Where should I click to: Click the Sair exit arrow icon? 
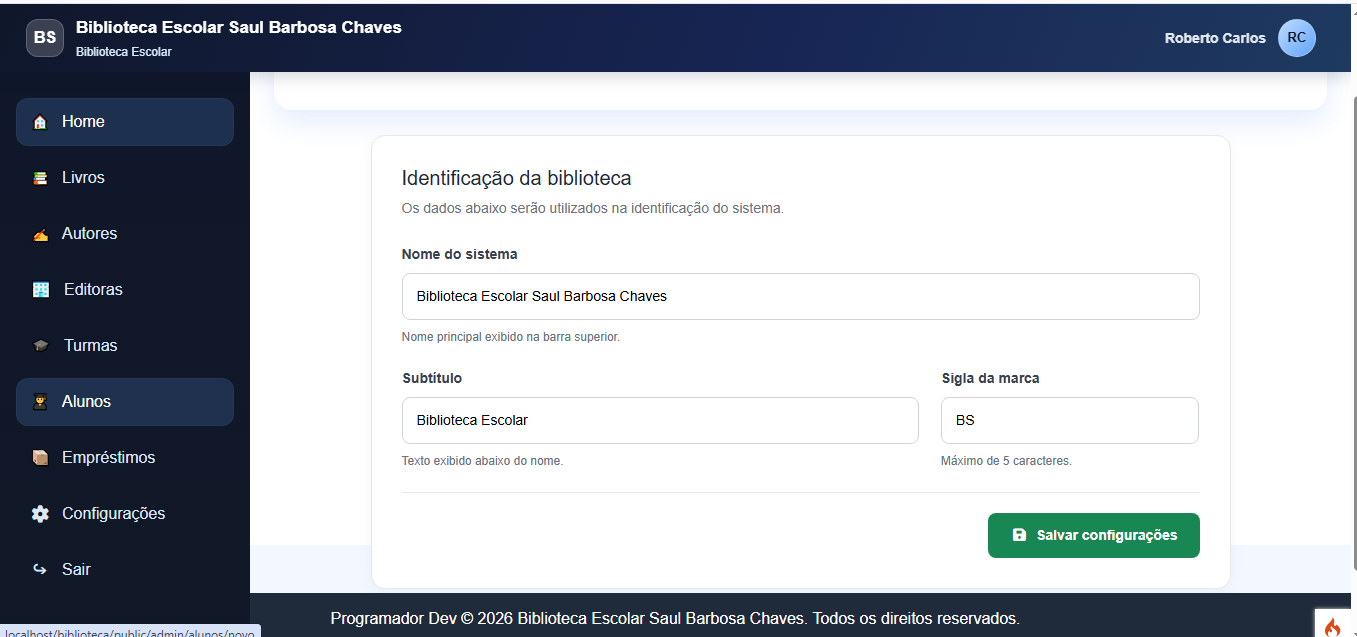click(40, 570)
